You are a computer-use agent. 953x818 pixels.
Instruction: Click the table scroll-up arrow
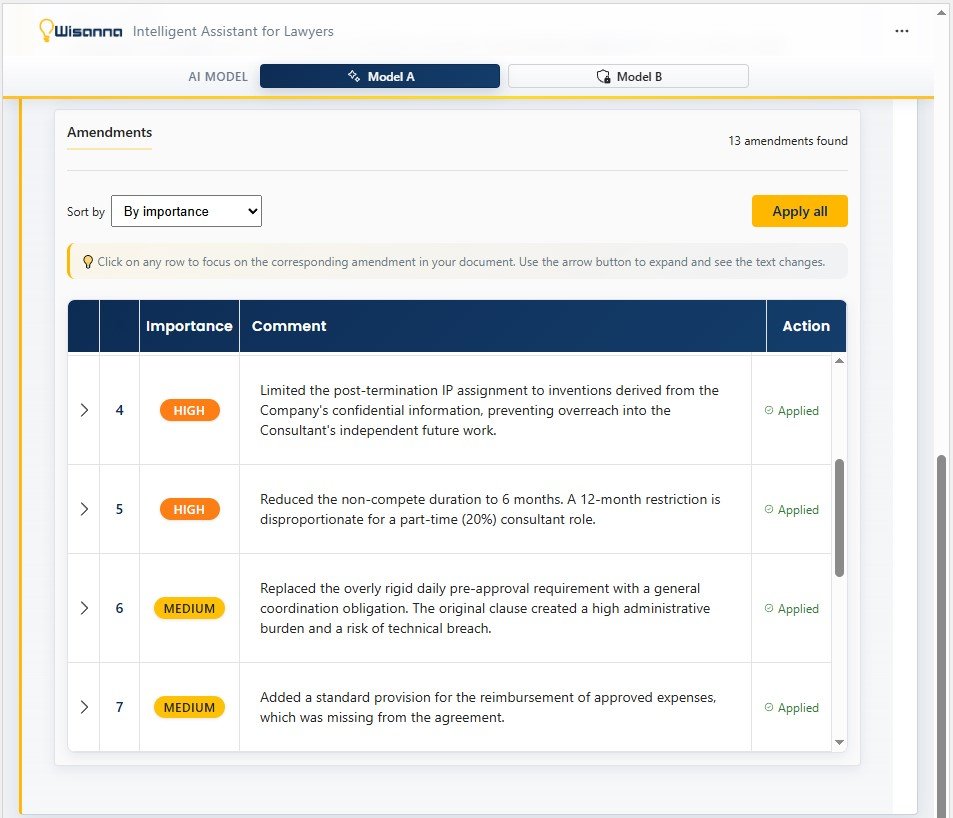tap(839, 361)
